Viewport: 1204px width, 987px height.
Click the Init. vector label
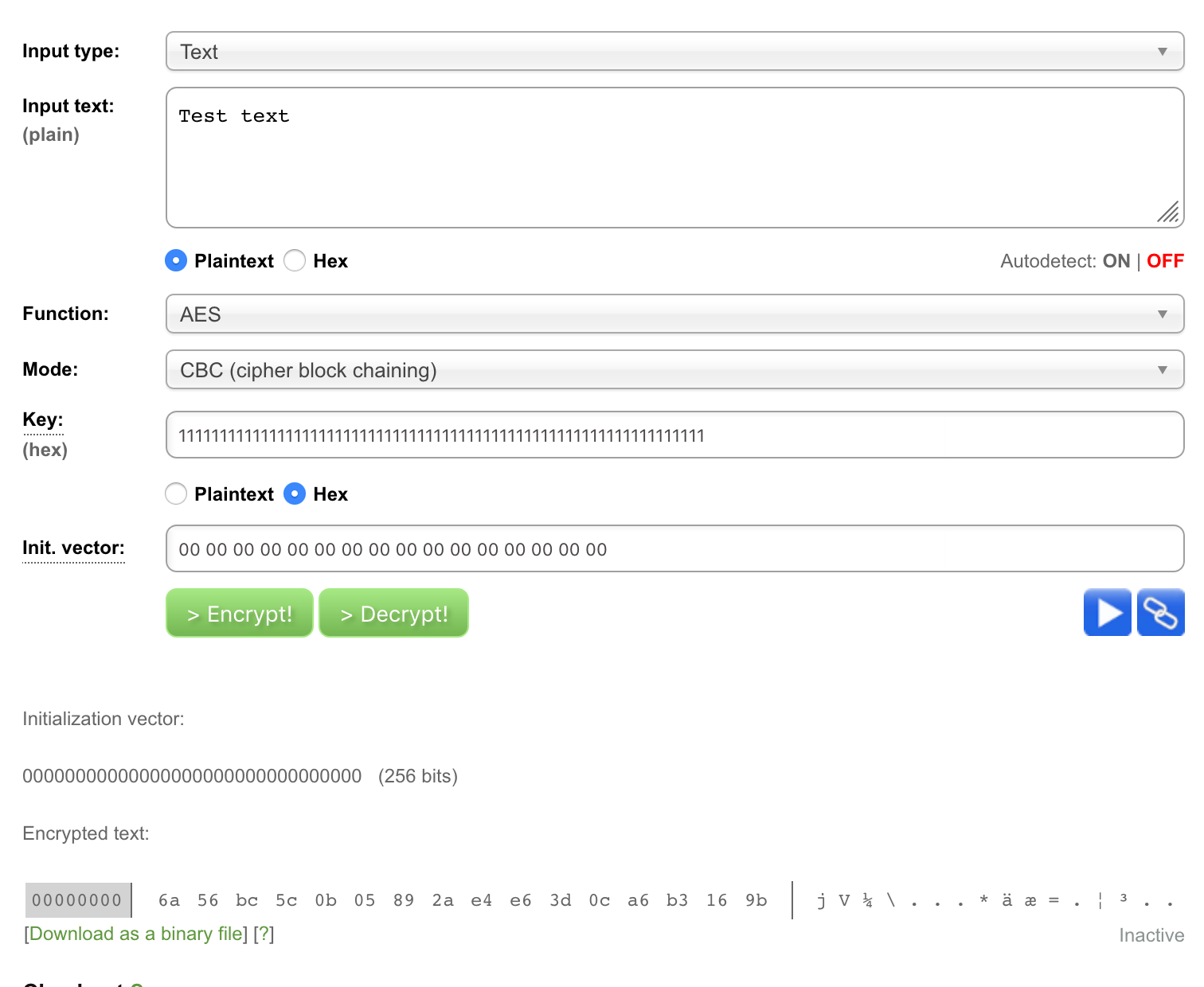coord(73,548)
